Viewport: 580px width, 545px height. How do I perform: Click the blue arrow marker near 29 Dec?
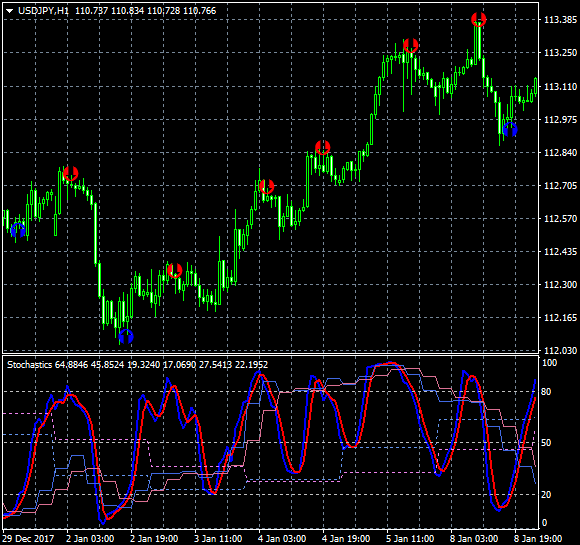click(18, 230)
